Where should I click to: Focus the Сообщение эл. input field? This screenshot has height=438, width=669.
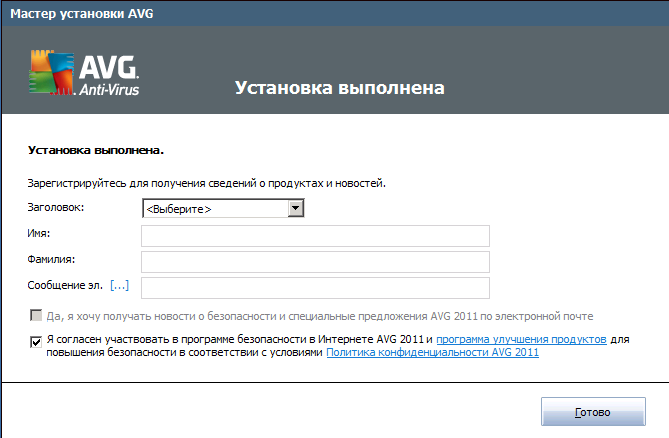pos(315,288)
